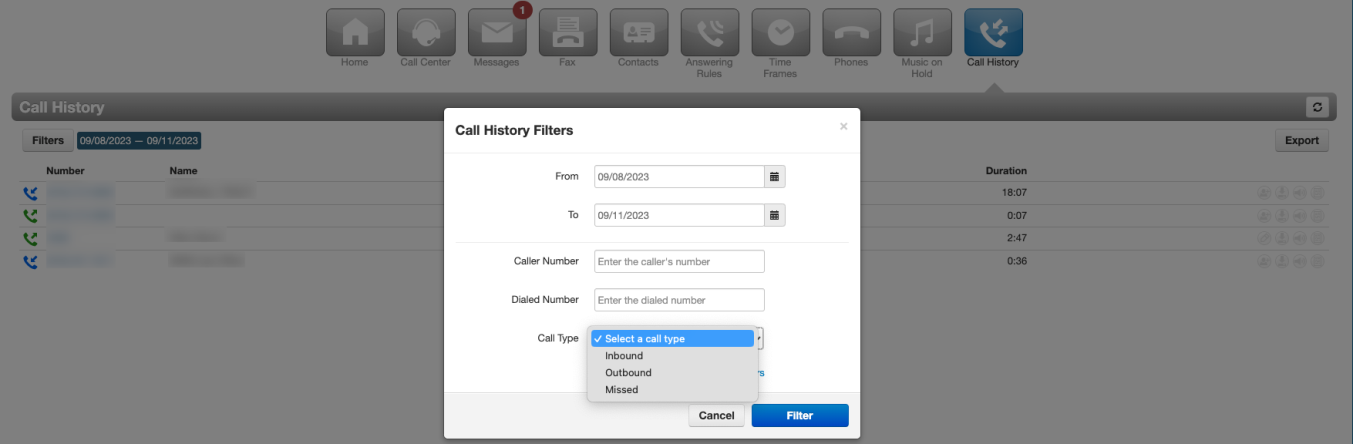This screenshot has width=1353, height=444.
Task: Cancel the Call History Filters dialog
Action: [x=716, y=415]
